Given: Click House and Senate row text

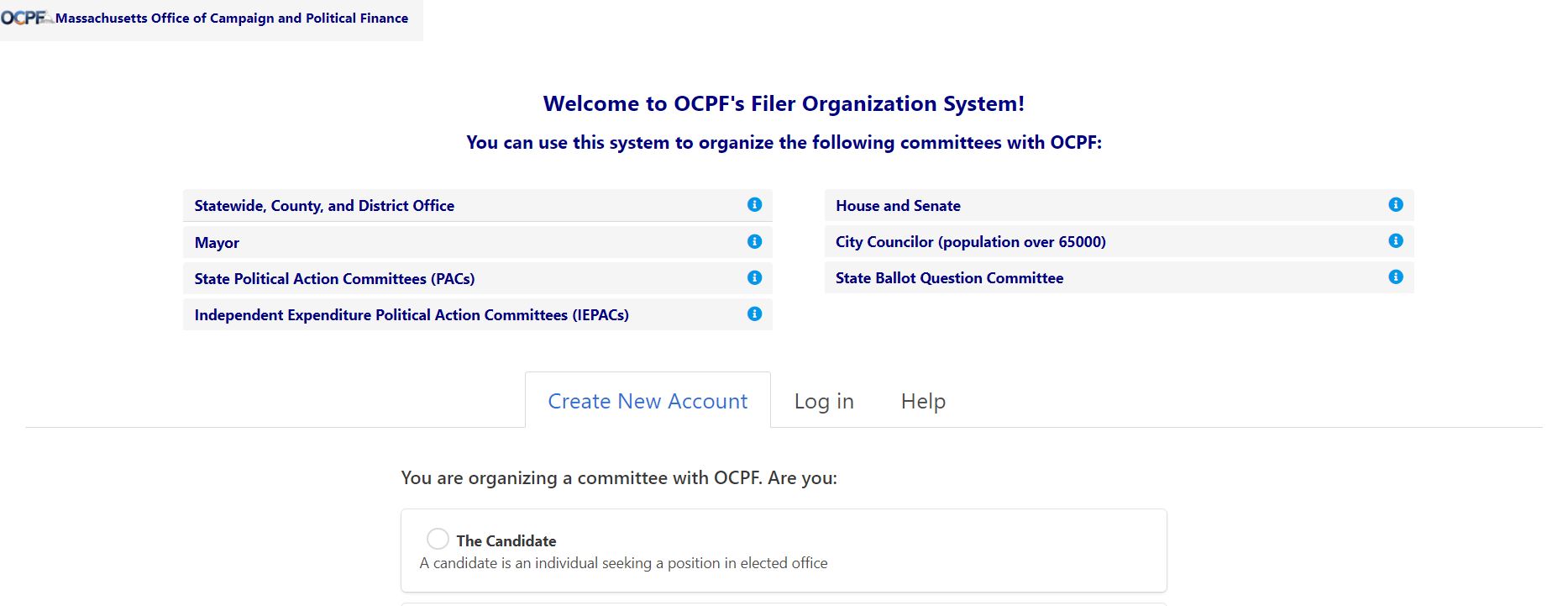Looking at the screenshot, I should (x=898, y=206).
